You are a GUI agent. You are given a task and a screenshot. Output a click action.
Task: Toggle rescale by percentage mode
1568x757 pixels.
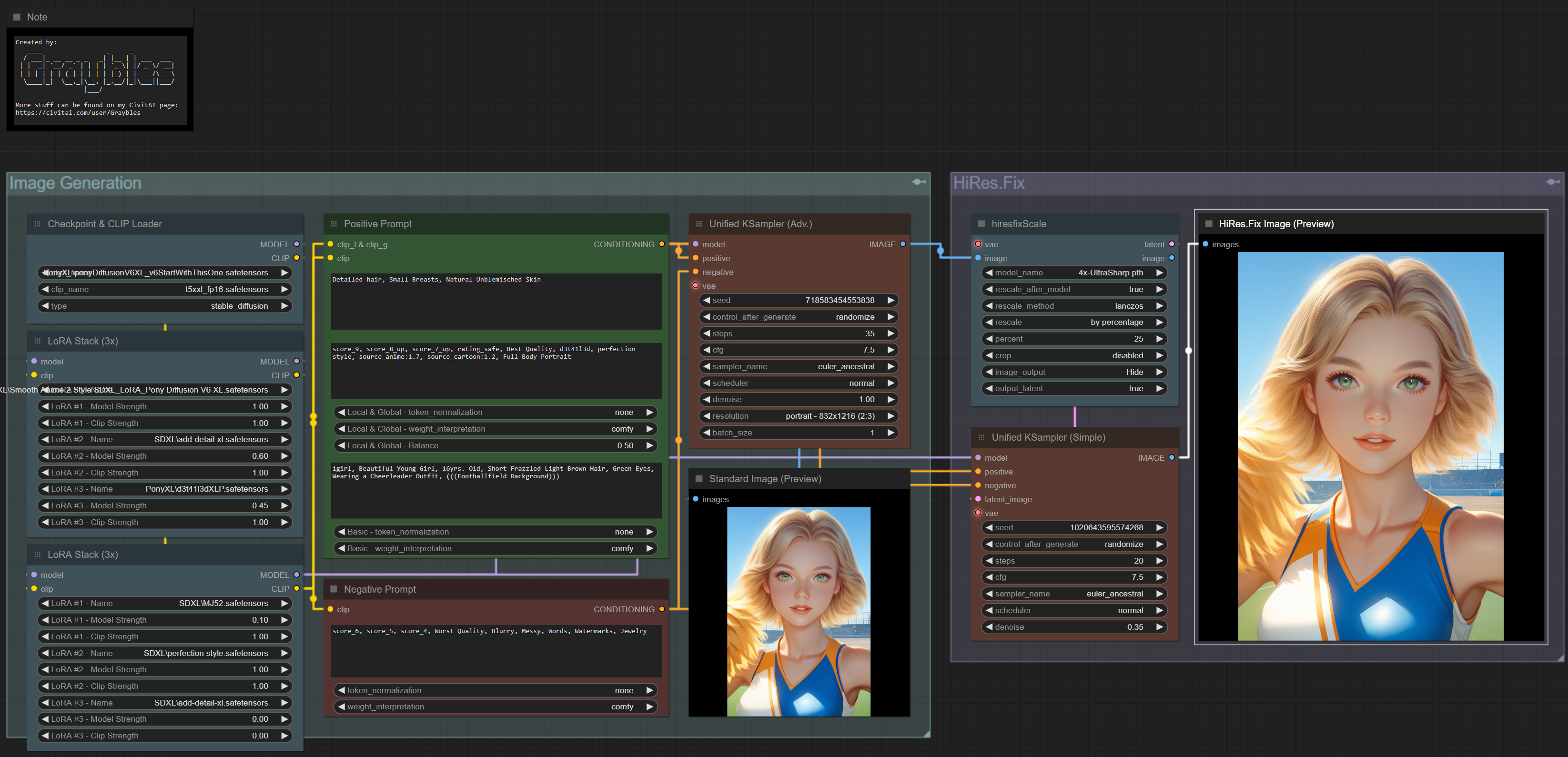1074,322
